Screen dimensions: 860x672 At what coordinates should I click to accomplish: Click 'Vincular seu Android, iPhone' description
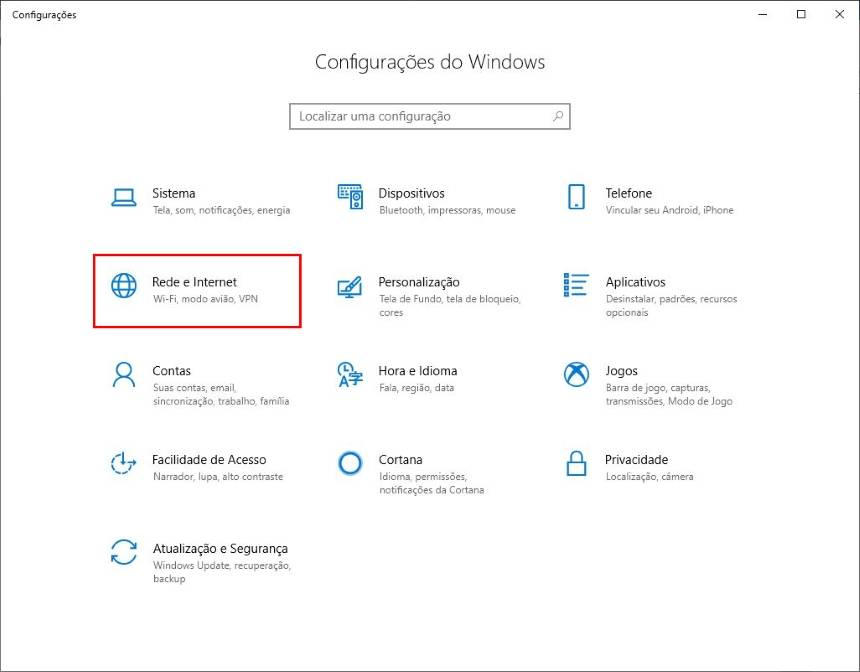click(669, 210)
